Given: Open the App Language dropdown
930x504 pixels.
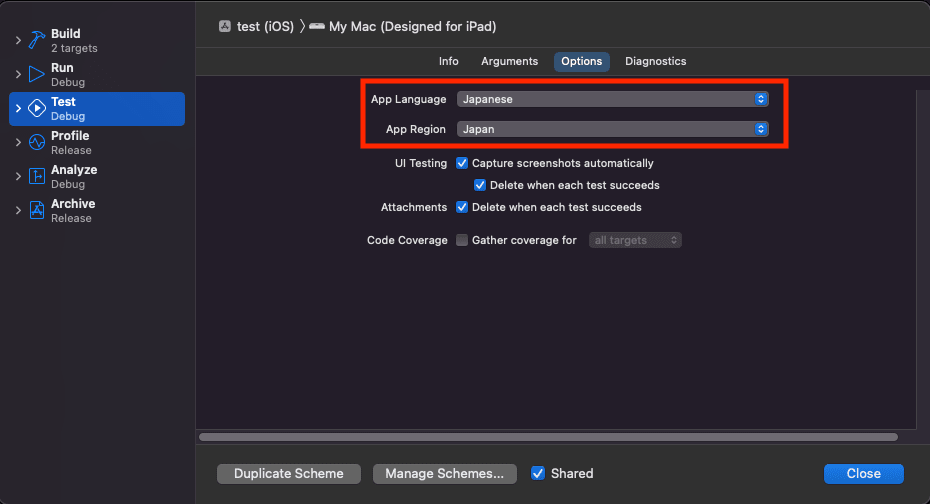Looking at the screenshot, I should [x=613, y=99].
